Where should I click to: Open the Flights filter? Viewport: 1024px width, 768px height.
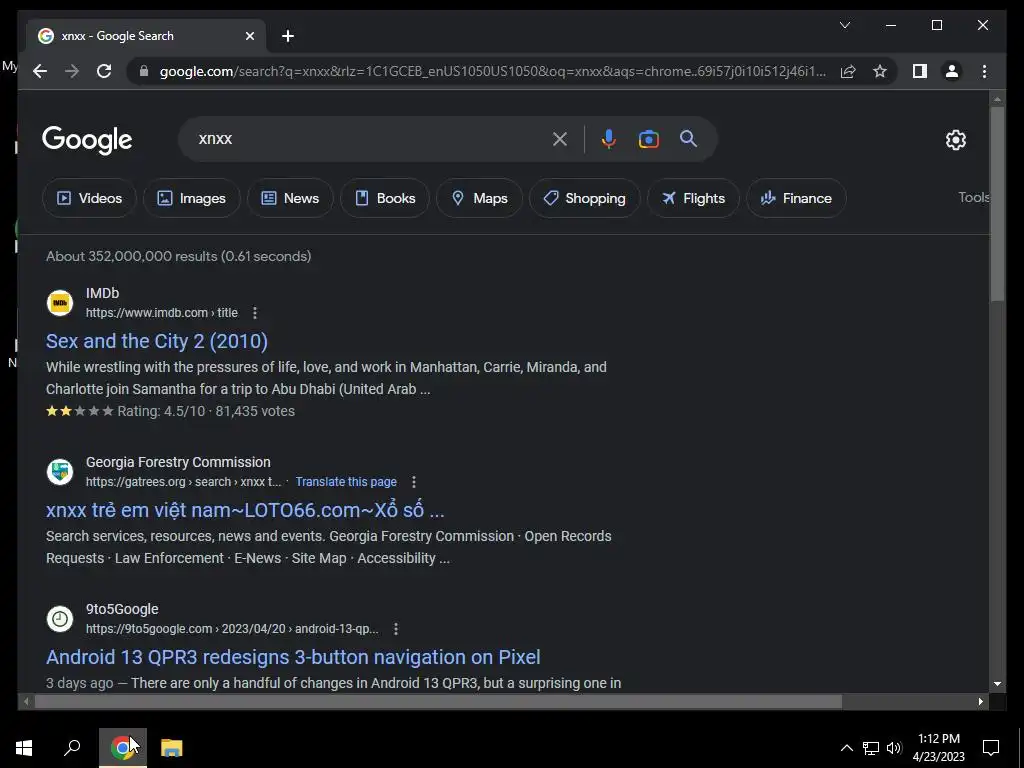coord(693,198)
